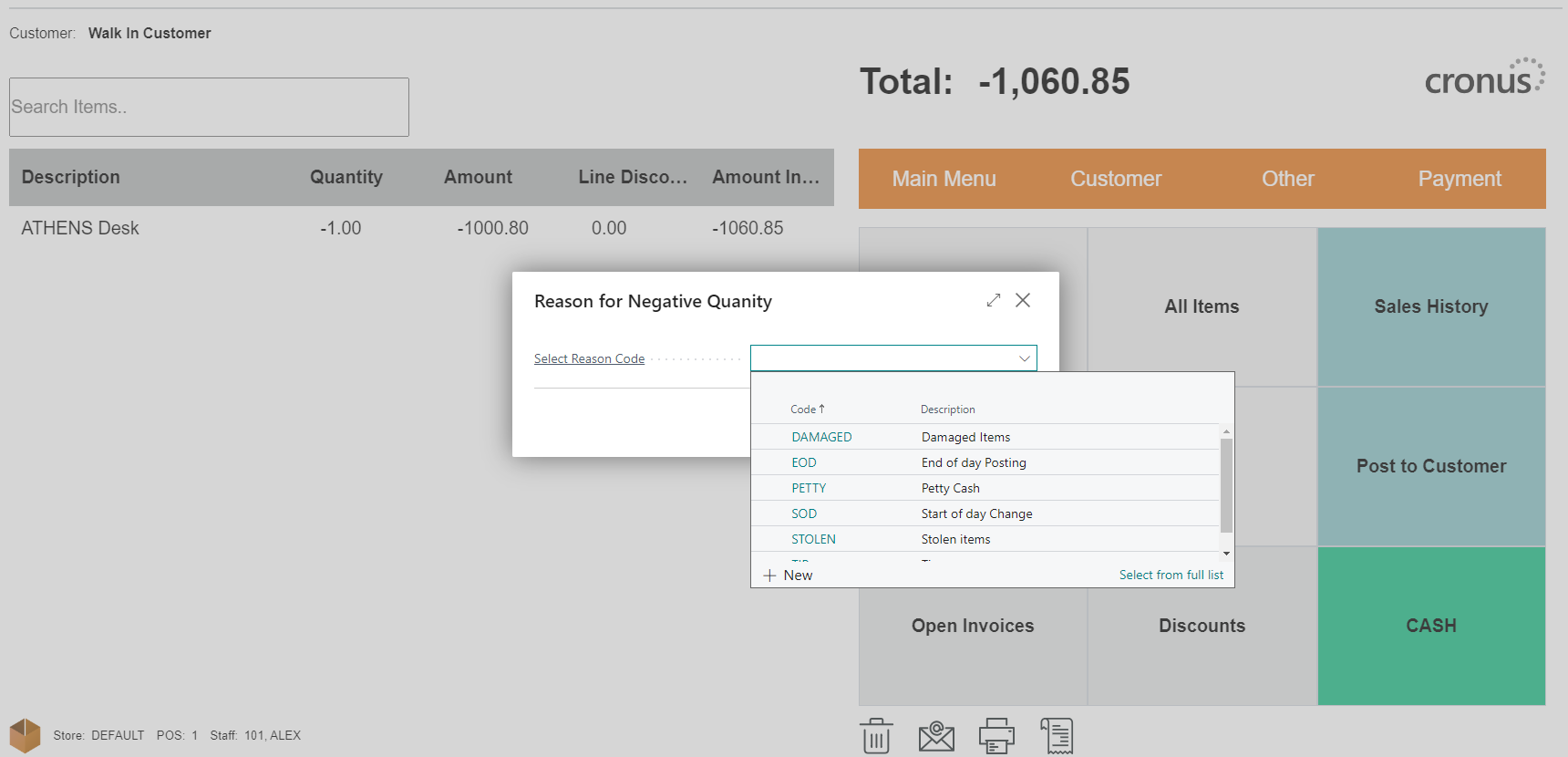This screenshot has width=1568, height=757.
Task: Expand the dialog with the diagonal arrows icon
Action: coord(994,300)
